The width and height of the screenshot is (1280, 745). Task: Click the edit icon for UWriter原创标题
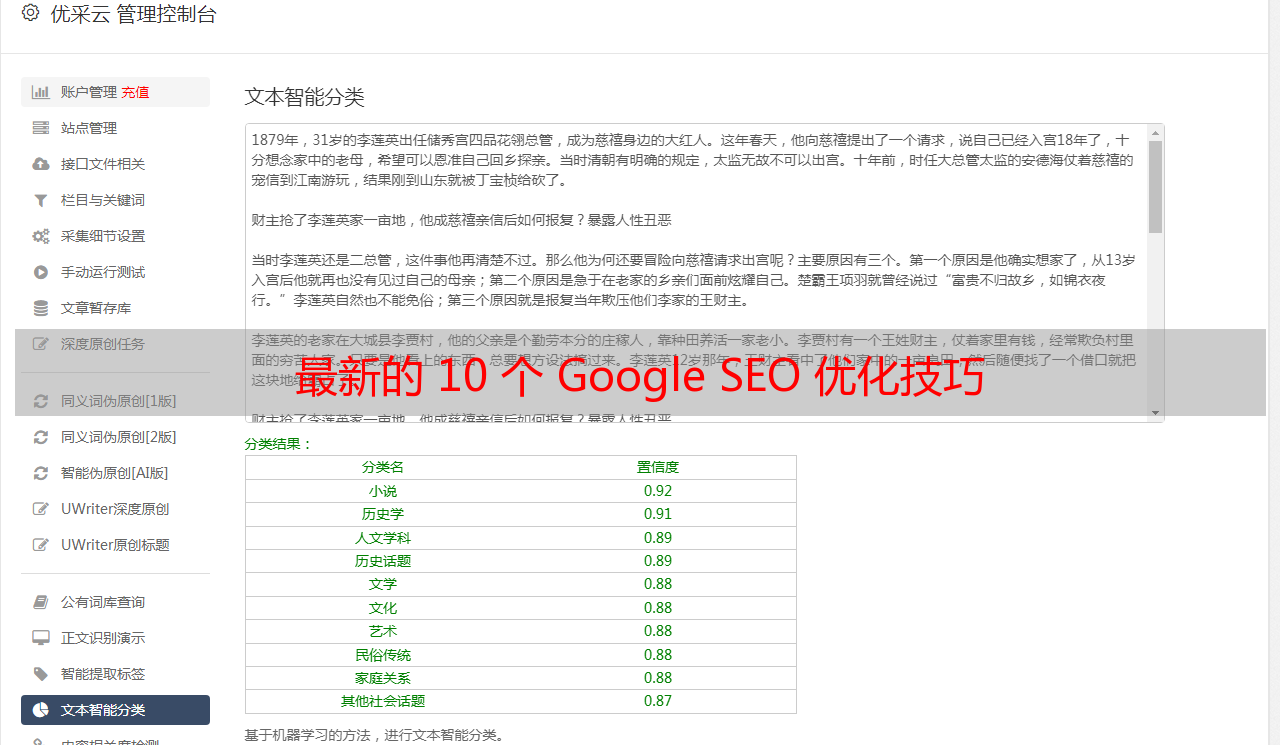coord(41,545)
